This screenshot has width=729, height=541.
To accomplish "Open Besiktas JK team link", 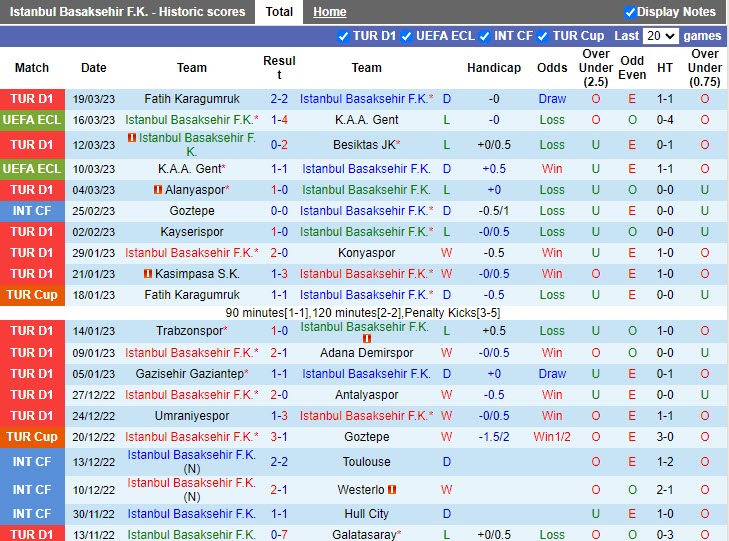I will click(366, 145).
